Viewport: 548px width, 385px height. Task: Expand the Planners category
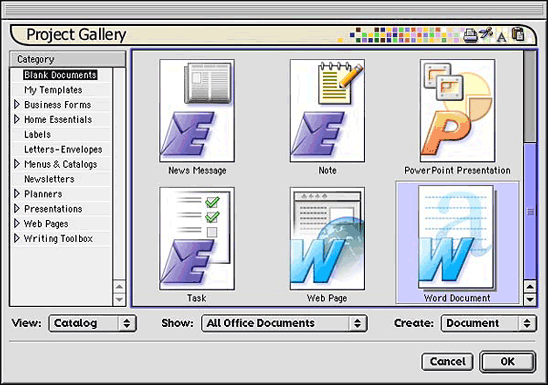(16, 194)
